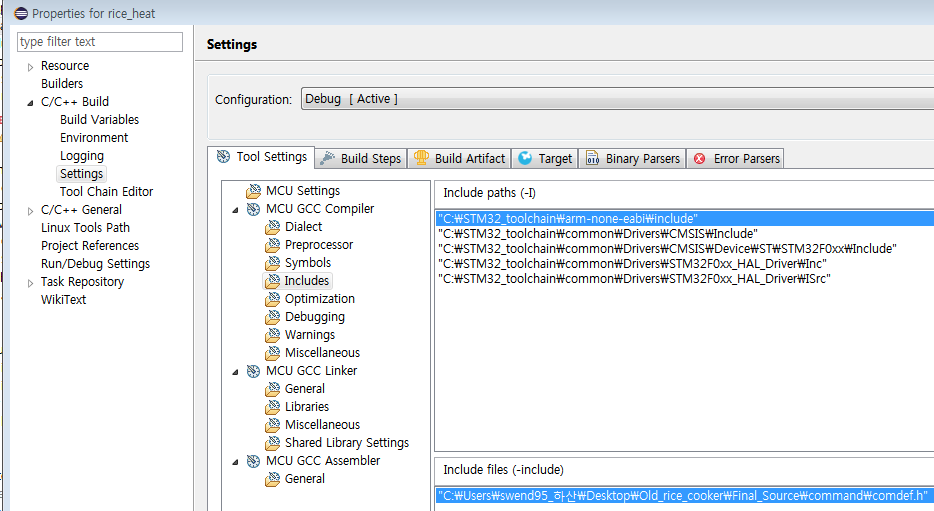Screen dimensions: 934x511
Task: Select the CMSIS\Include include path entry
Action: [597, 233]
